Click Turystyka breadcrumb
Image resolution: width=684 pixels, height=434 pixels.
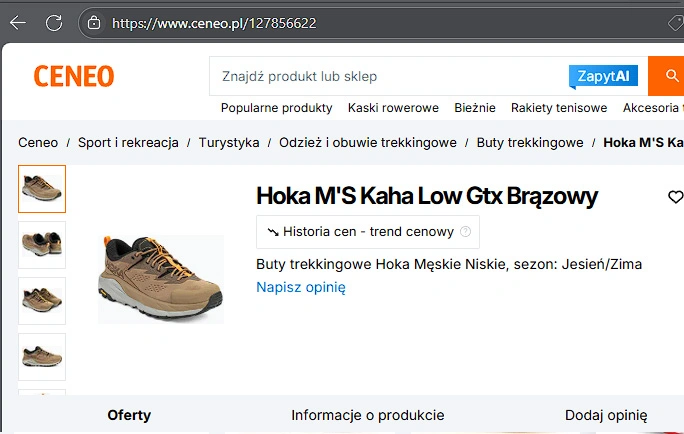click(229, 143)
